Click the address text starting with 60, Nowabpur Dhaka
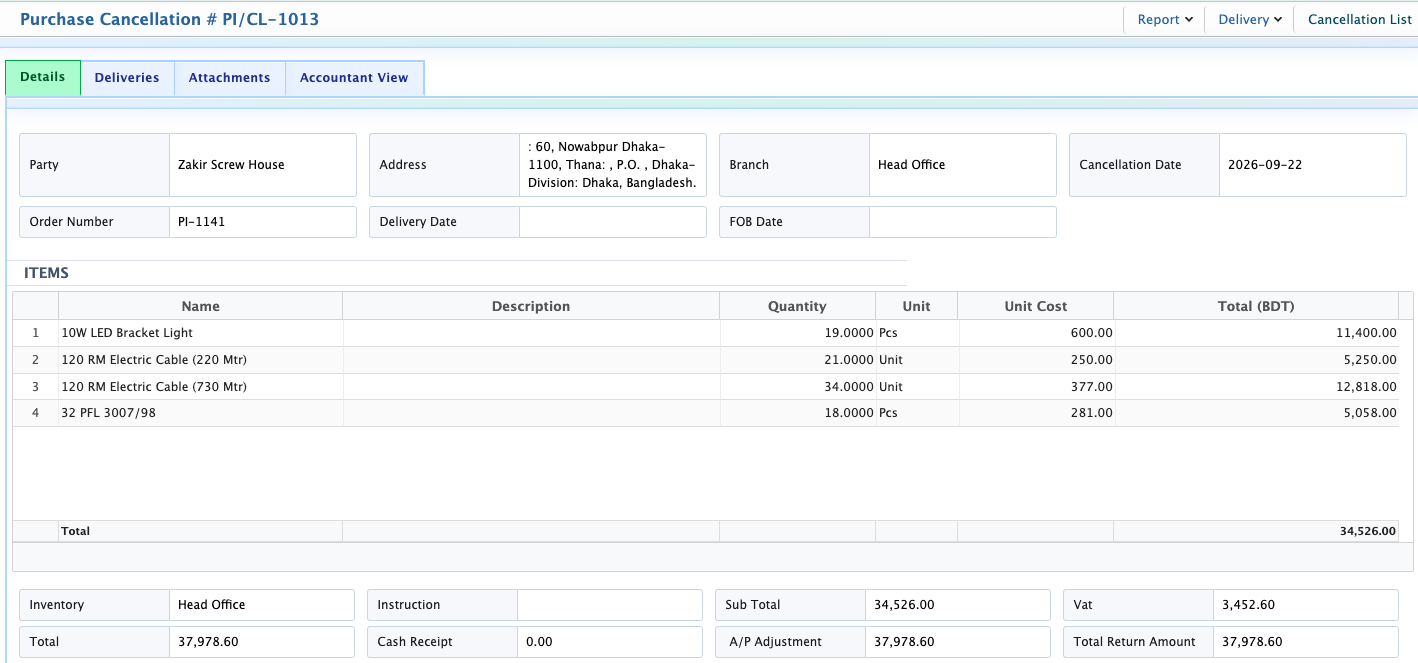The image size is (1418, 663). 612,165
